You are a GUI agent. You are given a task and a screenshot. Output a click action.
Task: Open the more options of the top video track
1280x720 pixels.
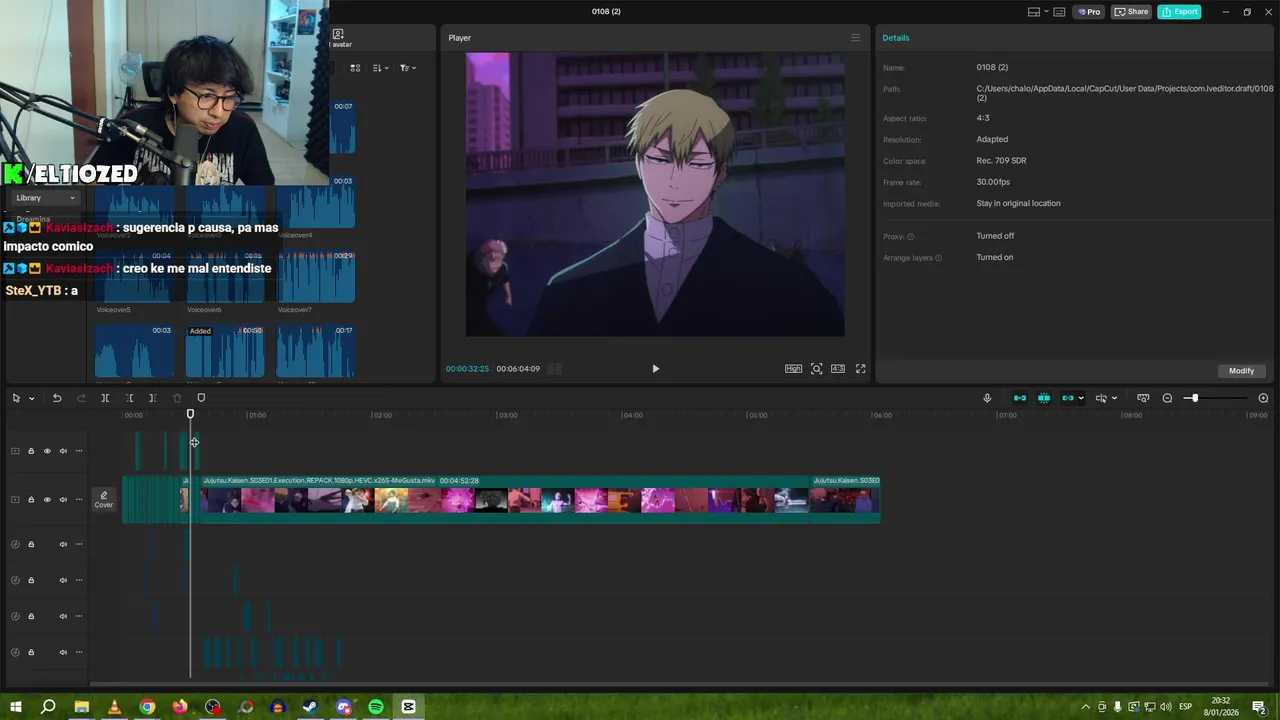[79, 451]
